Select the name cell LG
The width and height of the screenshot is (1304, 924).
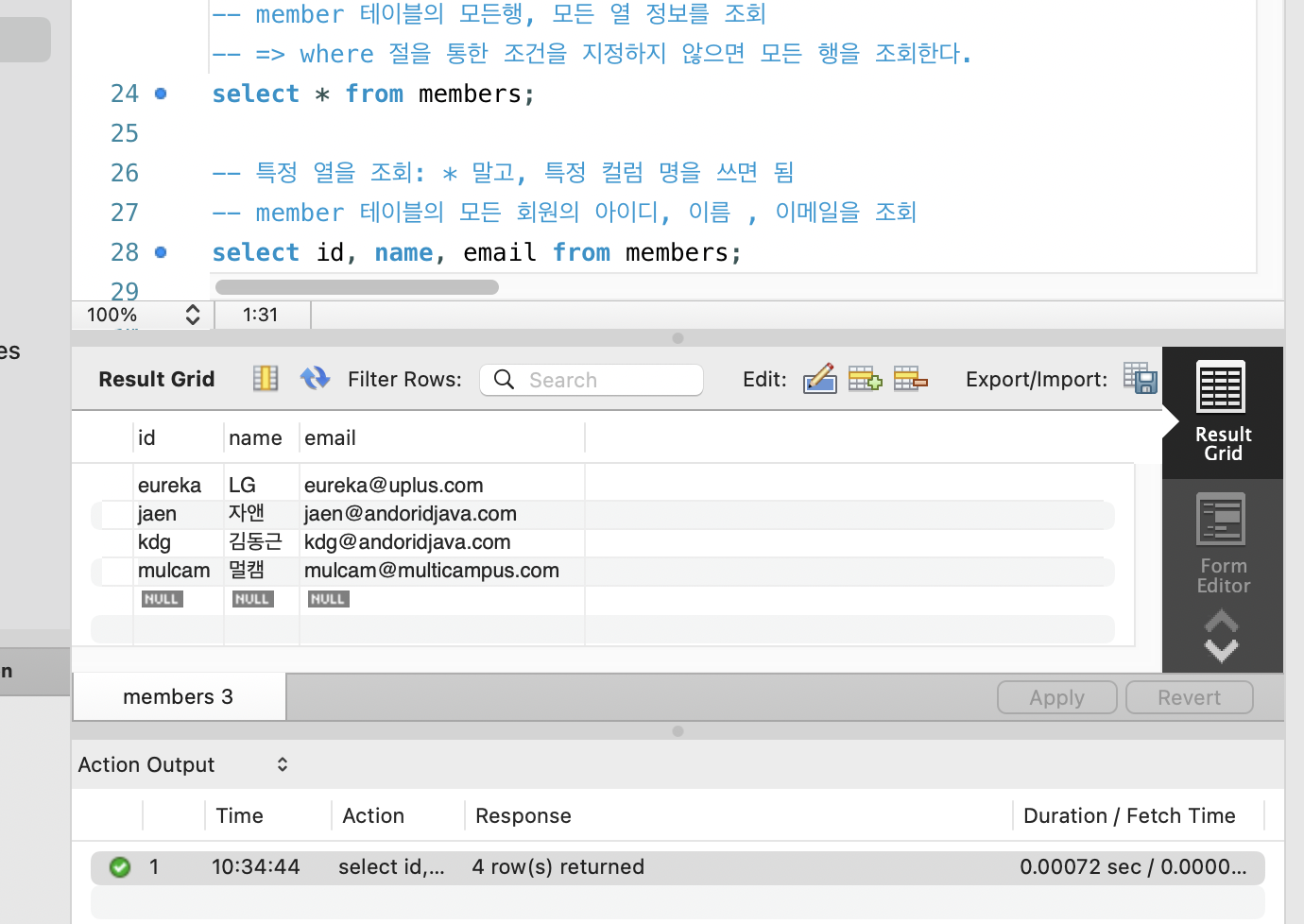(x=262, y=486)
